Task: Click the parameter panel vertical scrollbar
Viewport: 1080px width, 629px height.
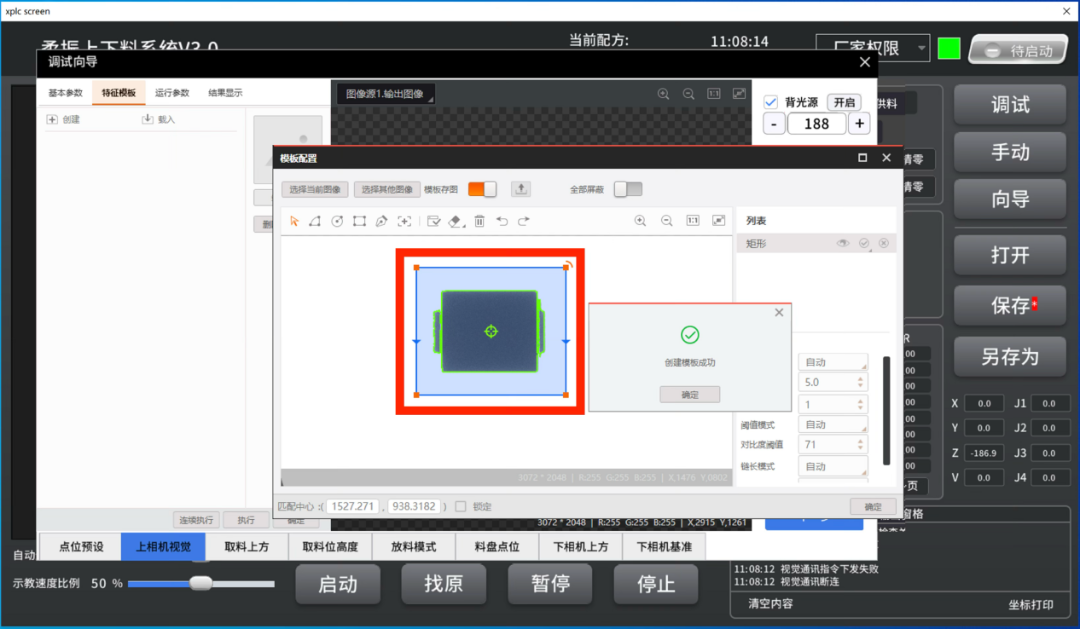Action: (886, 410)
